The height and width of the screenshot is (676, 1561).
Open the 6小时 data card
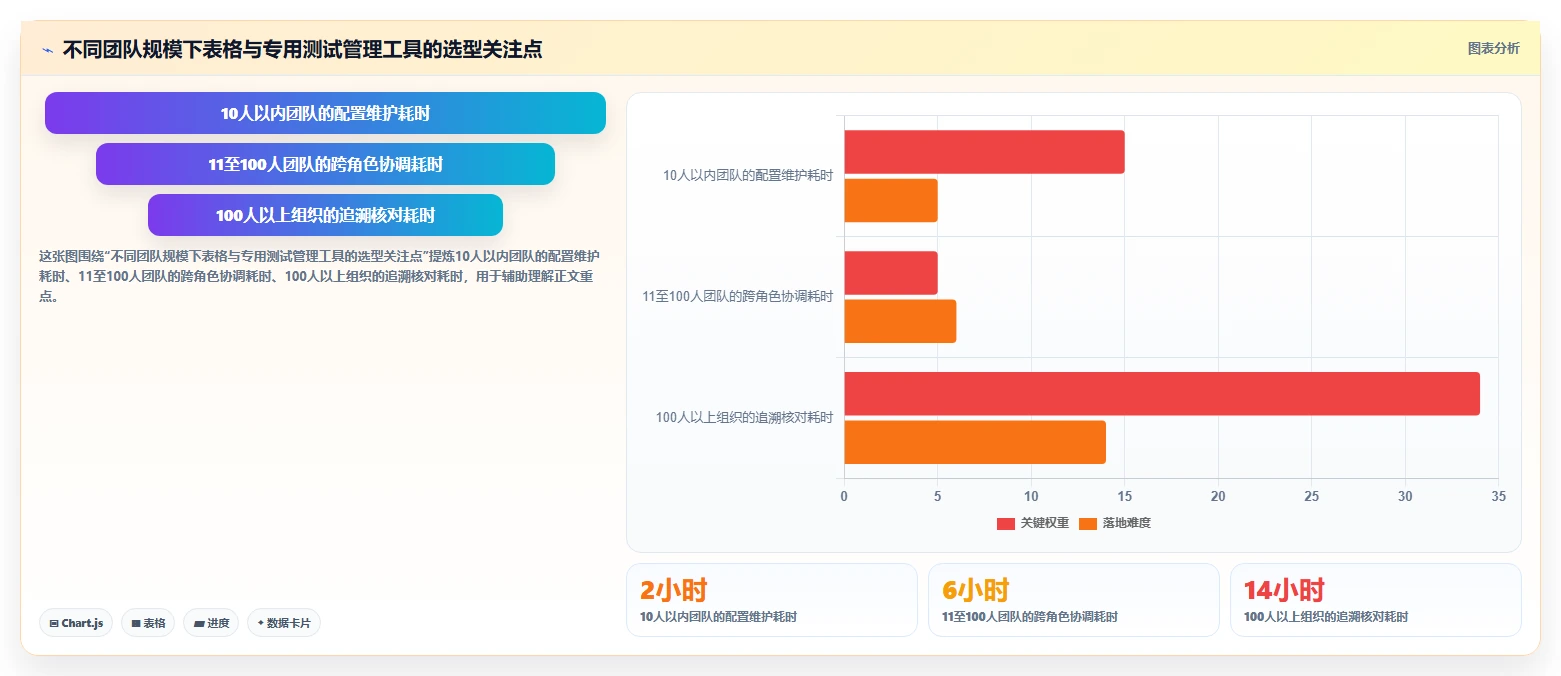click(1074, 600)
